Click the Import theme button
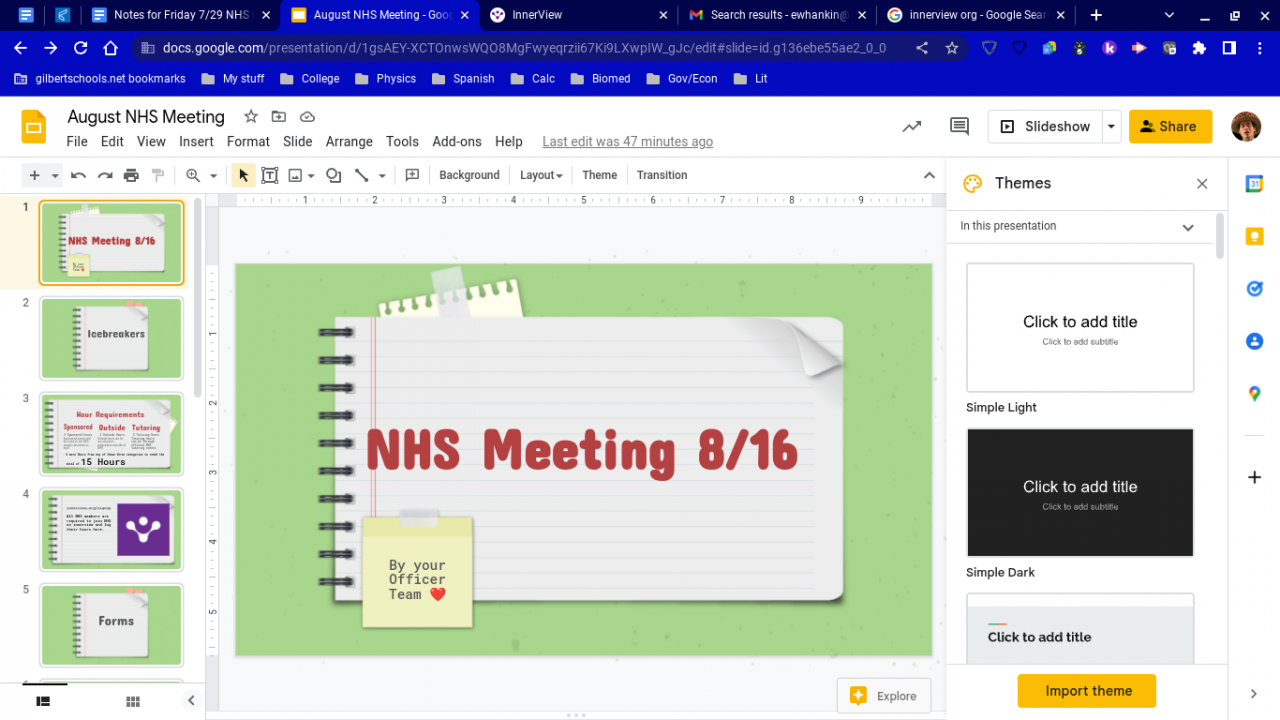The image size is (1280, 720). (x=1087, y=691)
